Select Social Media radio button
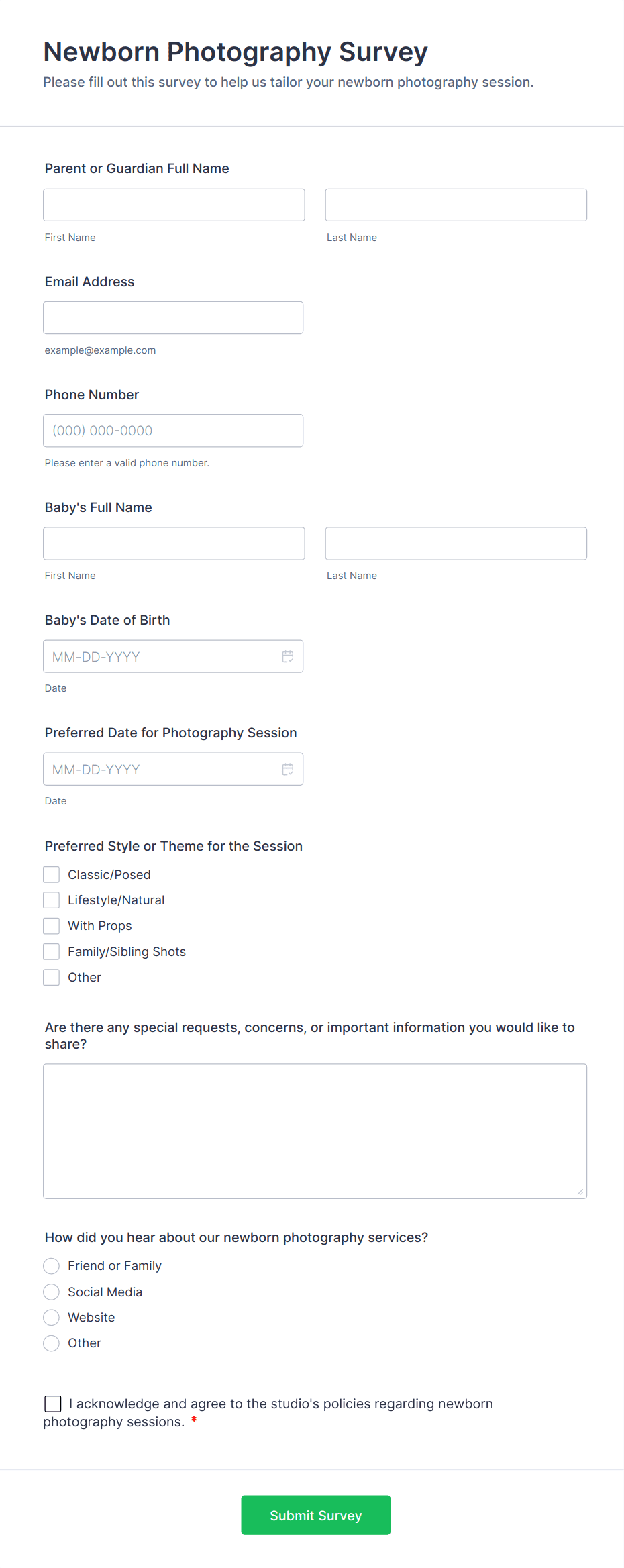The image size is (624, 1568). (52, 1292)
